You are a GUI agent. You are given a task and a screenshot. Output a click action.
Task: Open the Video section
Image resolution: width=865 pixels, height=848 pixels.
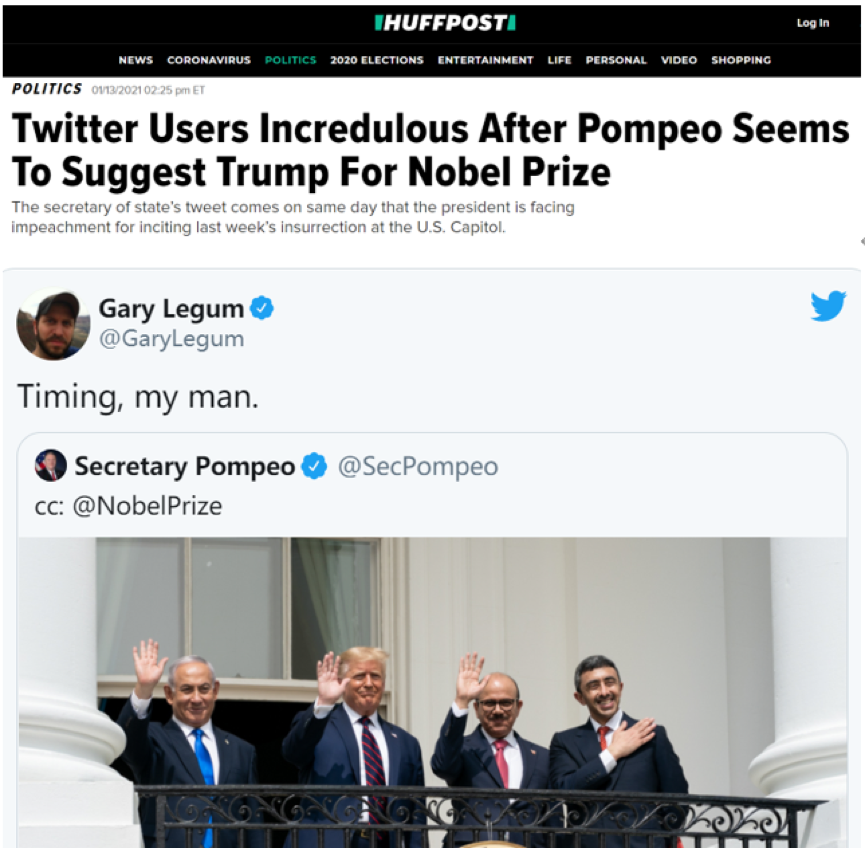(679, 60)
